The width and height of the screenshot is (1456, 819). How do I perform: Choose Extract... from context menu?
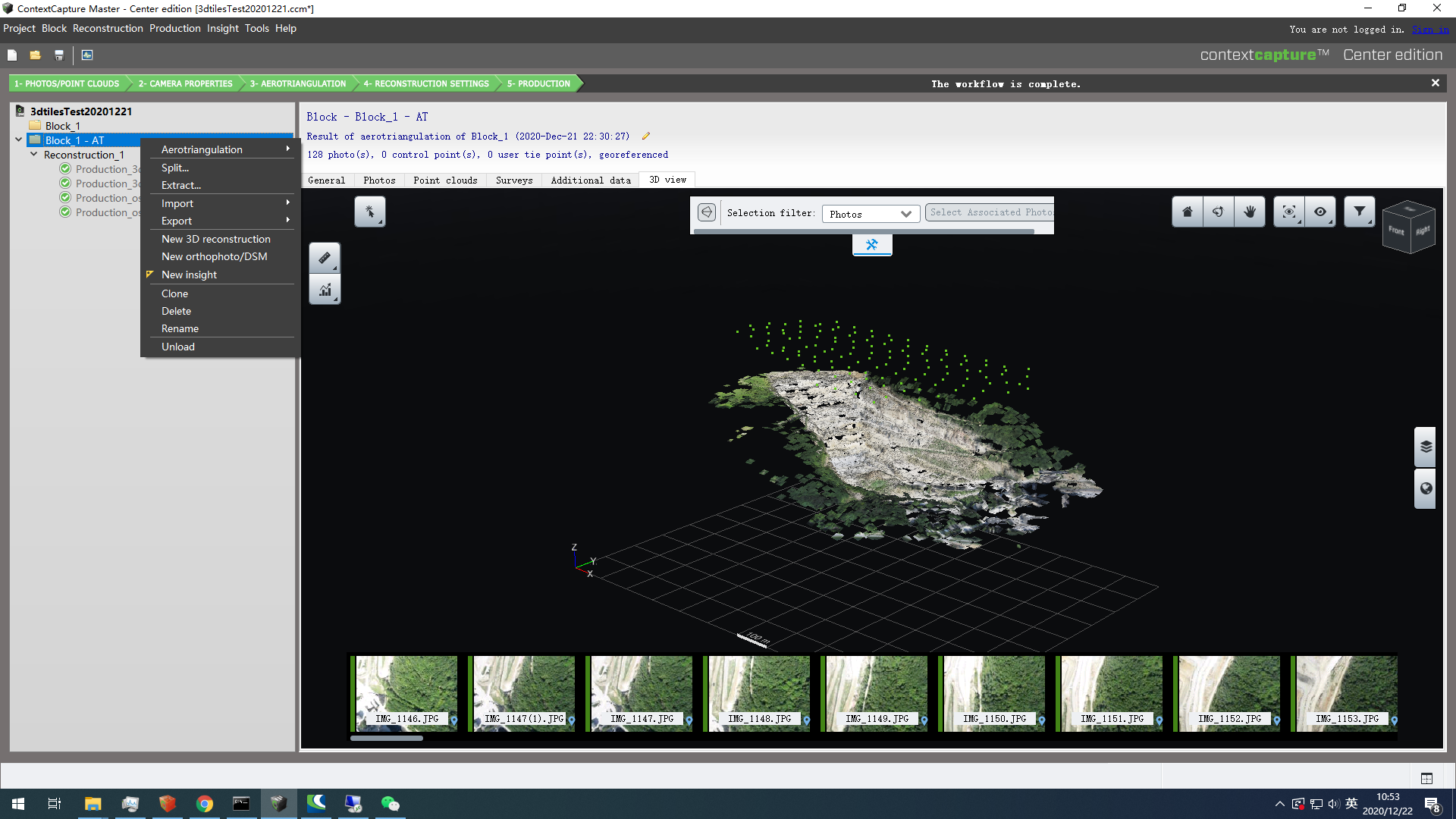[x=220, y=185]
